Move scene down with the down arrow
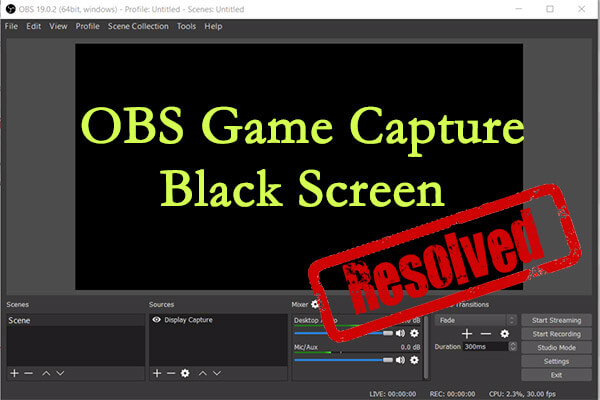Image resolution: width=600 pixels, height=400 pixels. pyautogui.click(x=60, y=373)
